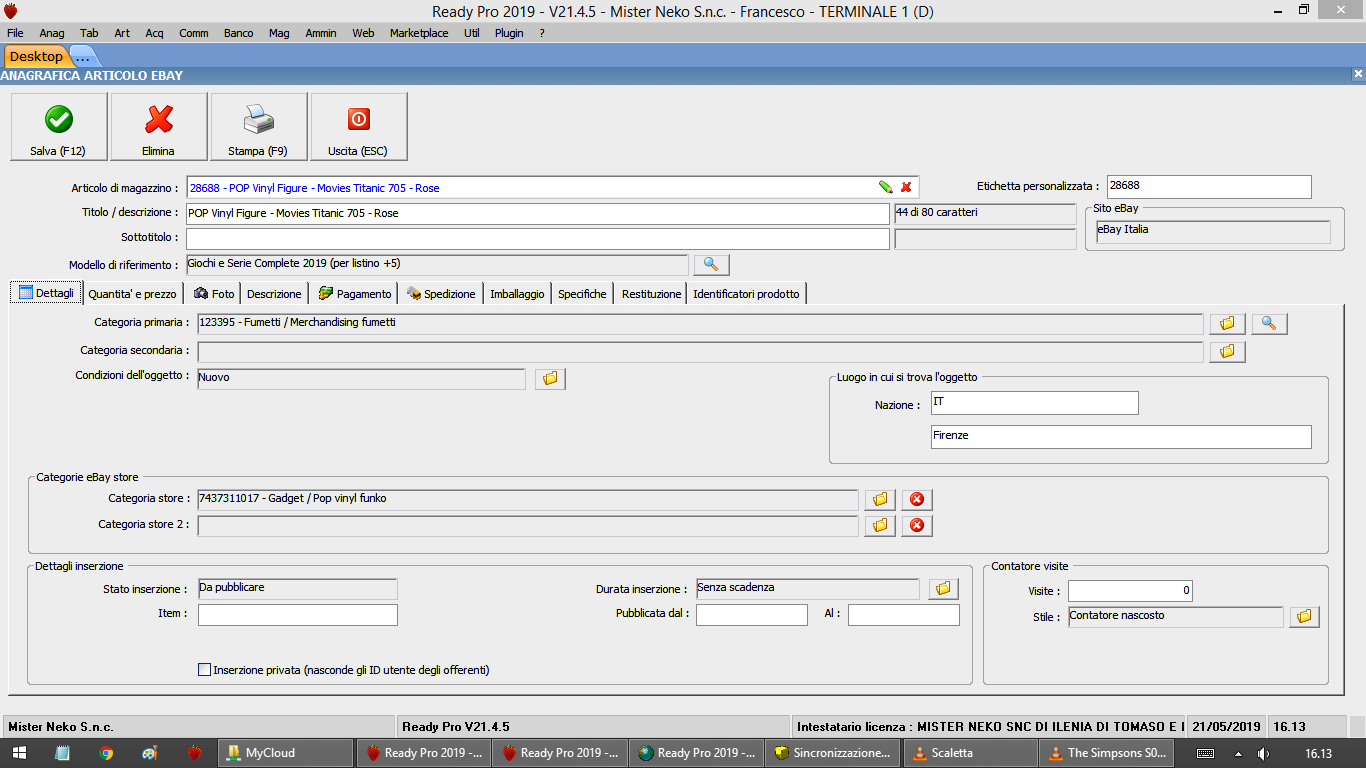Click the Sottotitolo input field
The height and width of the screenshot is (768, 1366).
537,239
